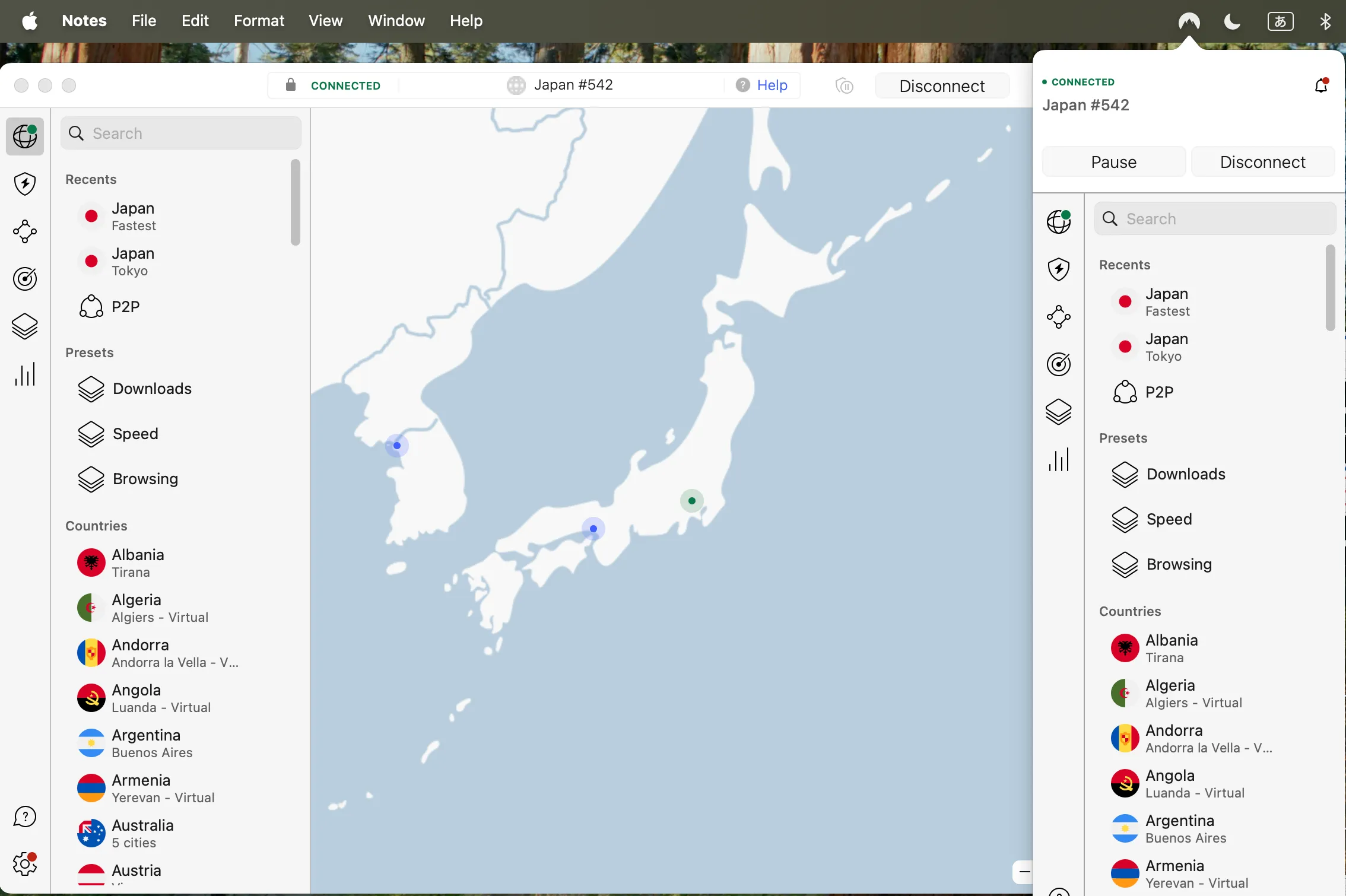Select globe icon in popup panel sidebar

coord(1059,222)
